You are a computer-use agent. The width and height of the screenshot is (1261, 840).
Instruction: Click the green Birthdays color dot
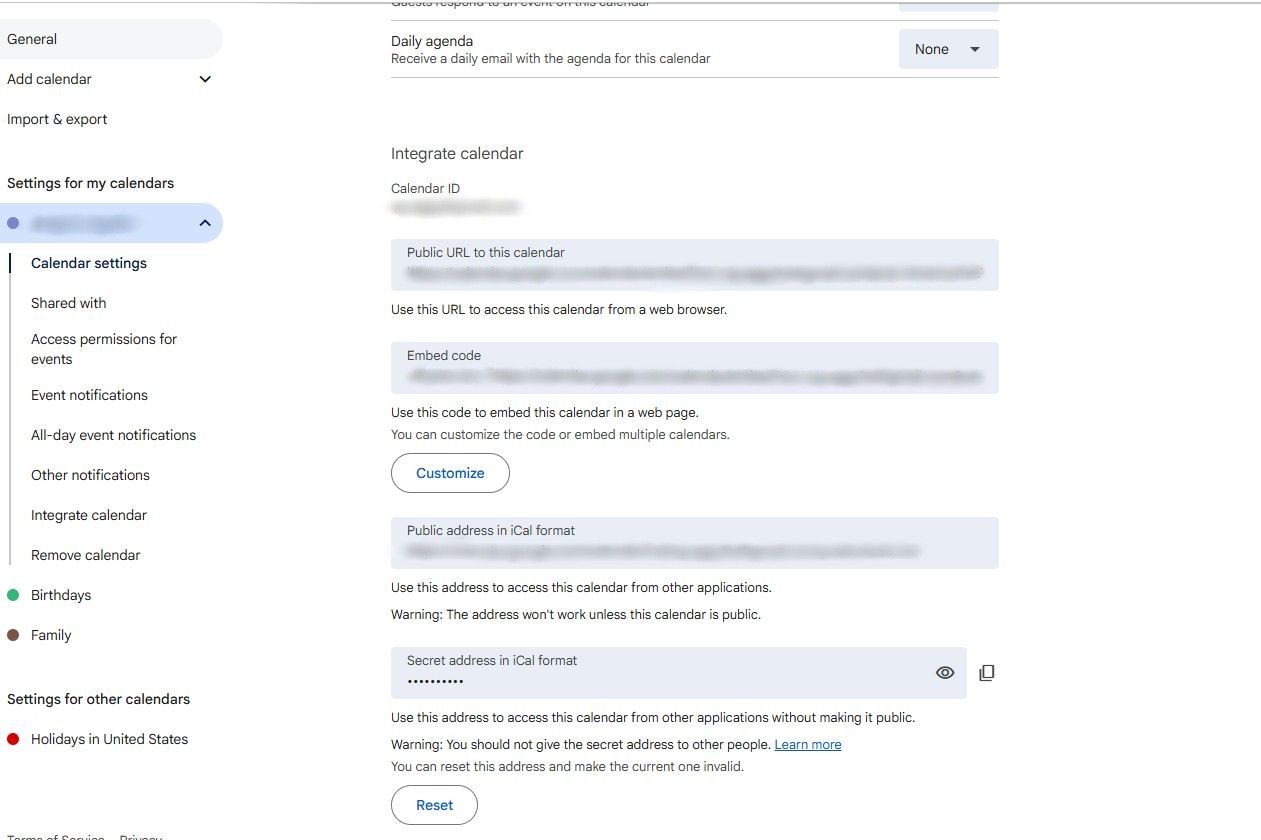13,595
